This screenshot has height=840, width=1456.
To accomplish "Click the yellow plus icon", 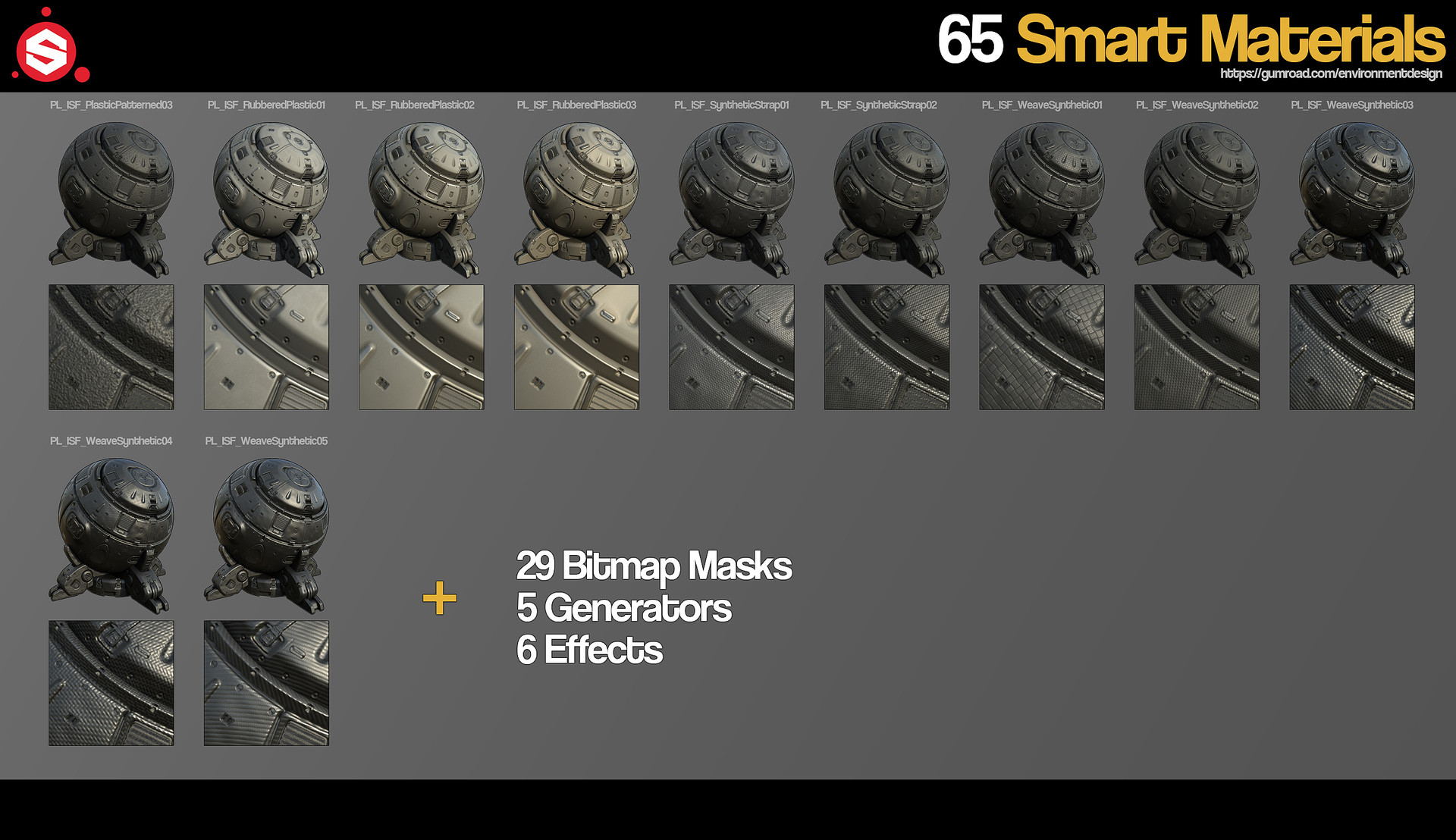I will coord(439,598).
